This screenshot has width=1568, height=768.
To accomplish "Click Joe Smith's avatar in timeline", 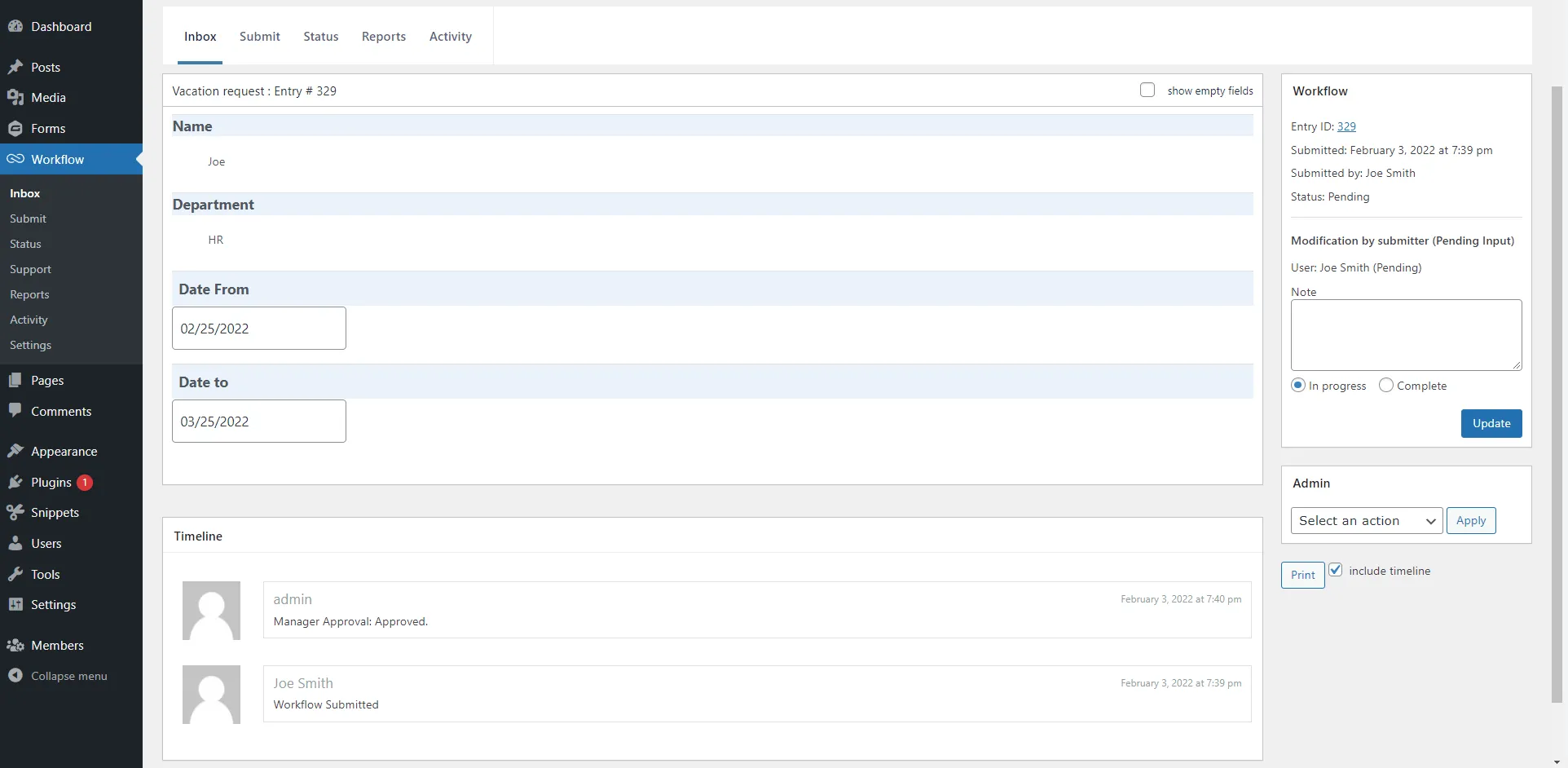I will point(211,695).
